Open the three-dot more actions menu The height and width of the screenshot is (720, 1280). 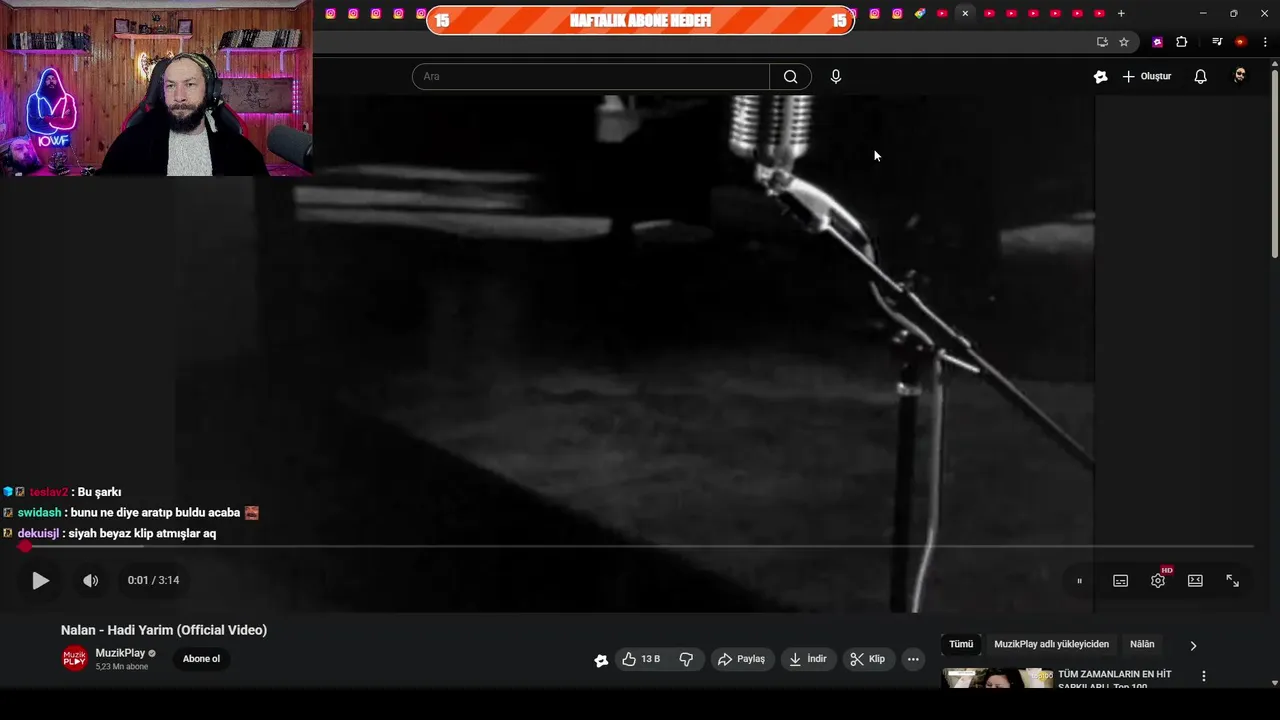point(913,659)
